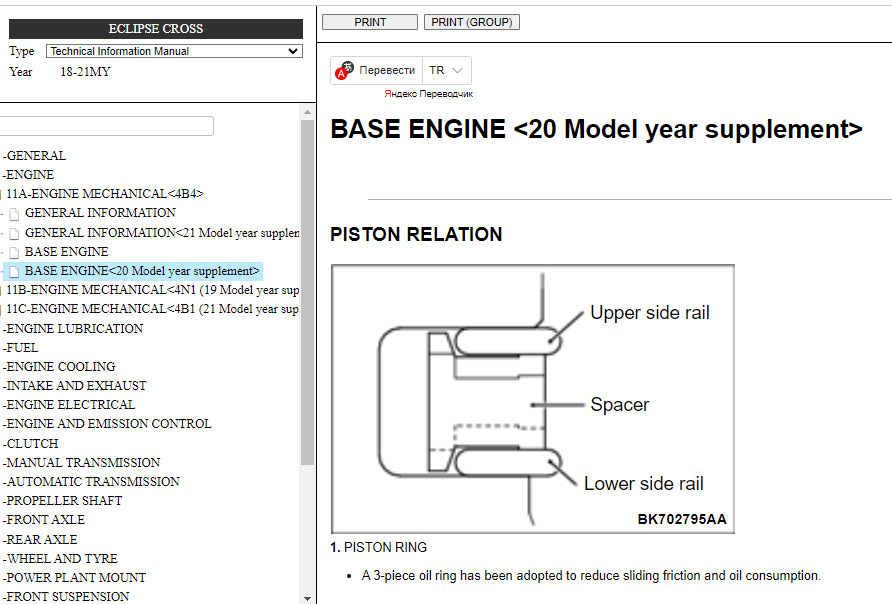
Task: Expand the ENGINE ELECTRICAL section
Action: [69, 405]
